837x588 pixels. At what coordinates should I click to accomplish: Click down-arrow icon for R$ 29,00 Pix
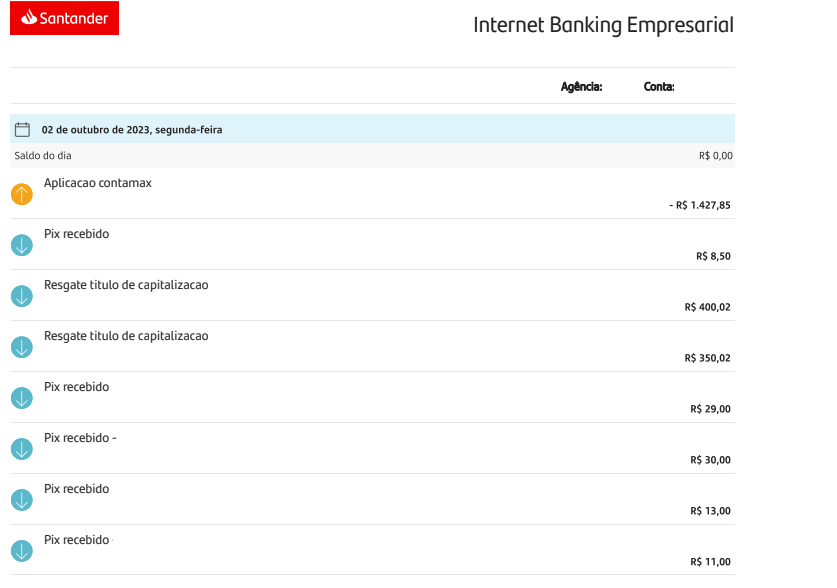[x=22, y=398]
